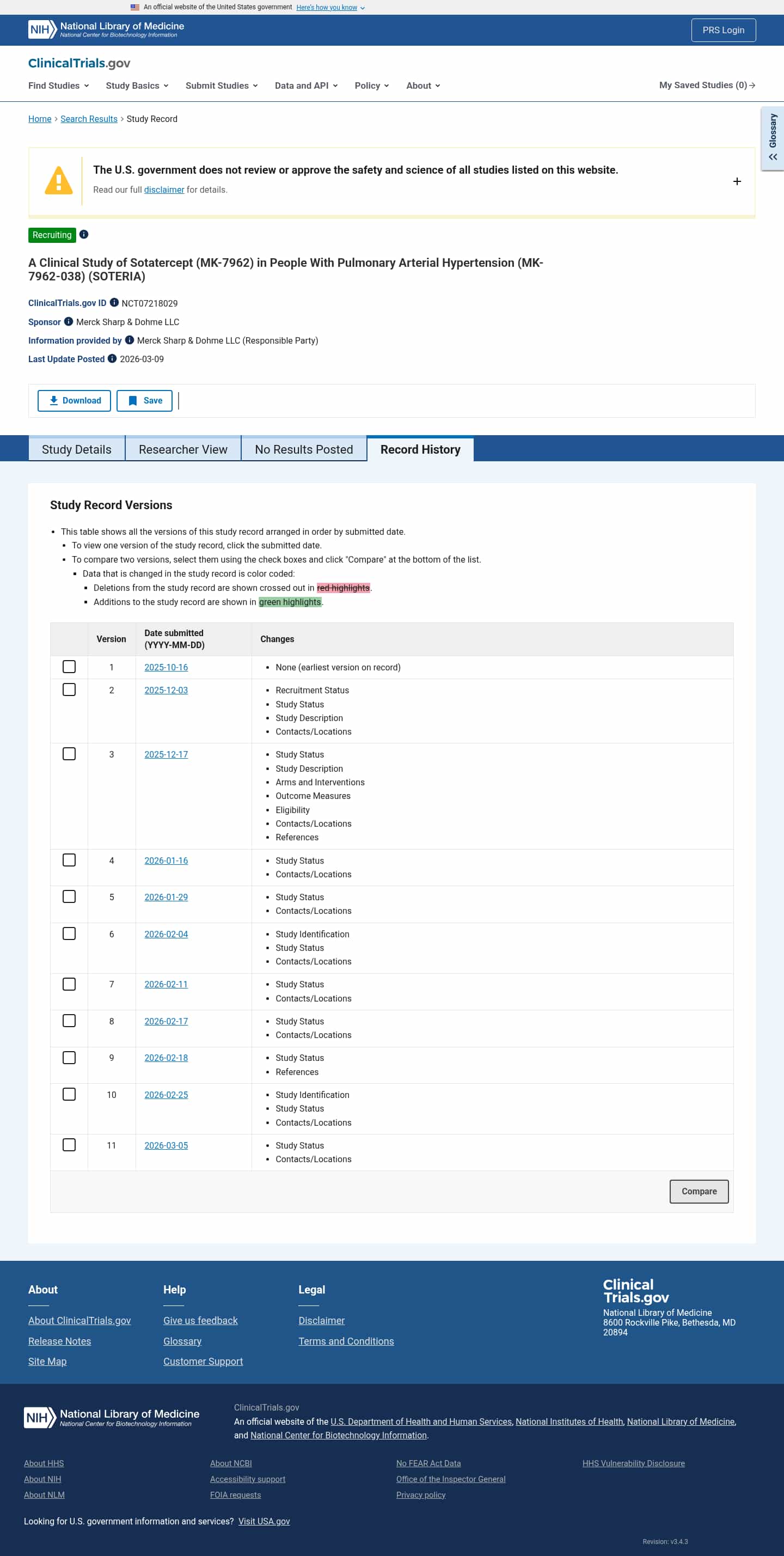This screenshot has width=784, height=1556.
Task: Open version submitted on 2026-02-04
Action: coord(166,934)
